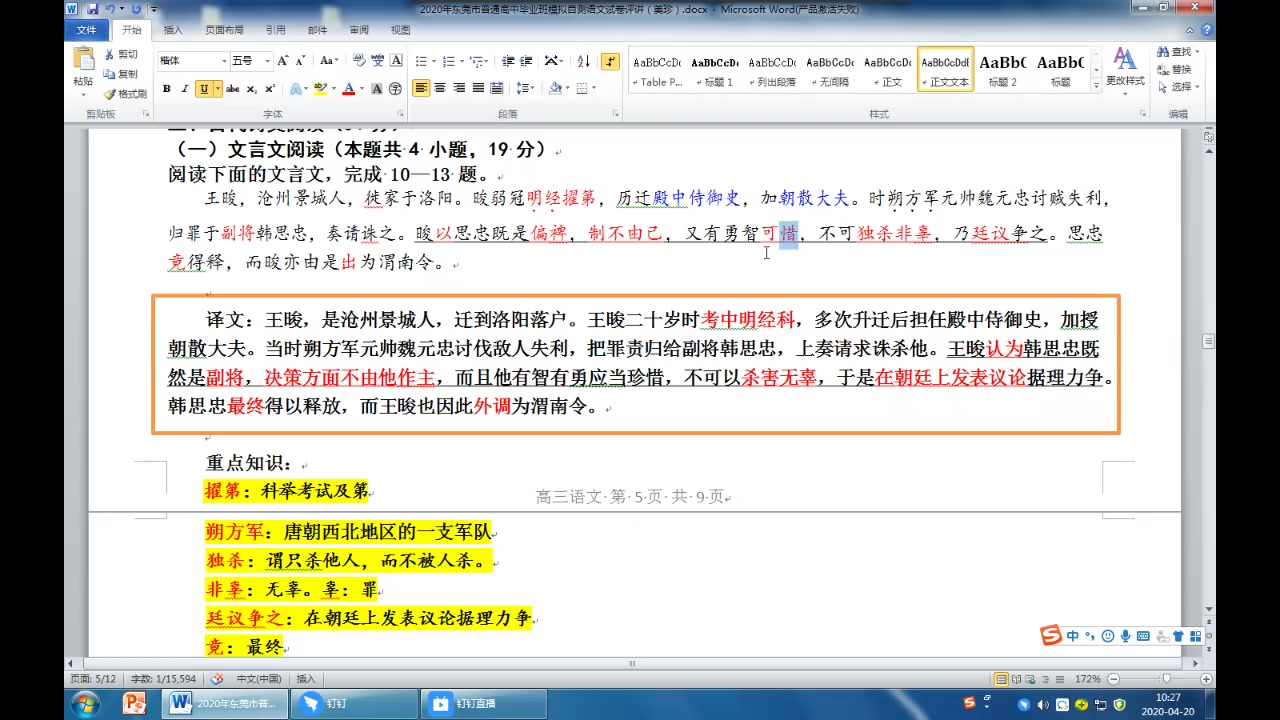Screen dimensions: 1280x720
Task: Click the zoom out minus button
Action: (x=1114, y=679)
